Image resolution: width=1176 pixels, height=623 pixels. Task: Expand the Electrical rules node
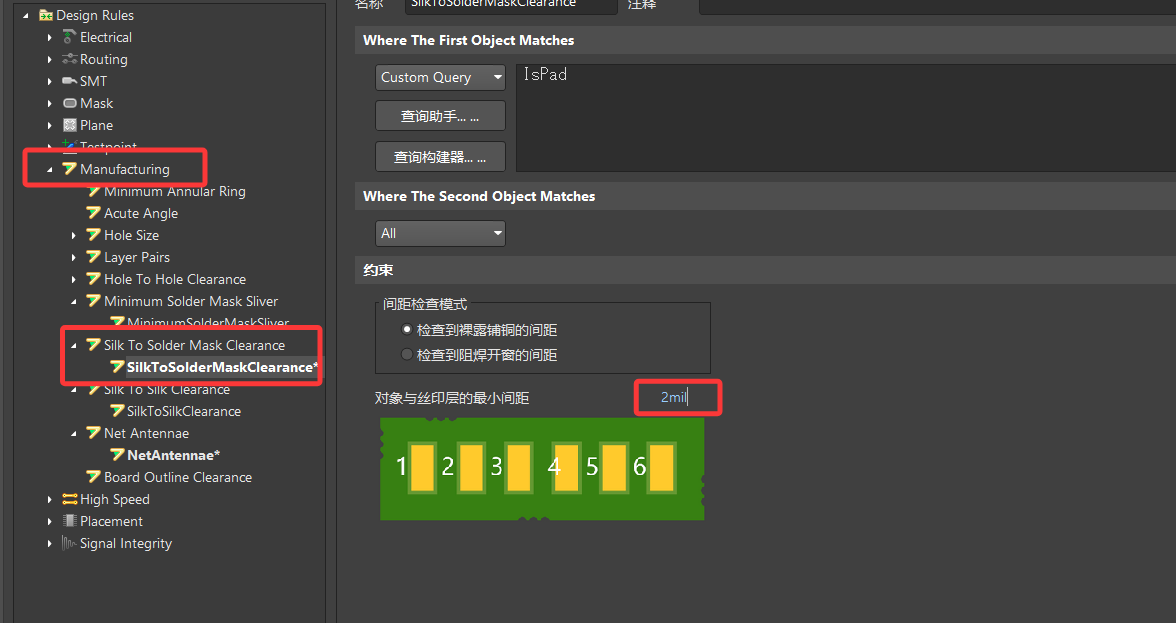click(x=50, y=37)
